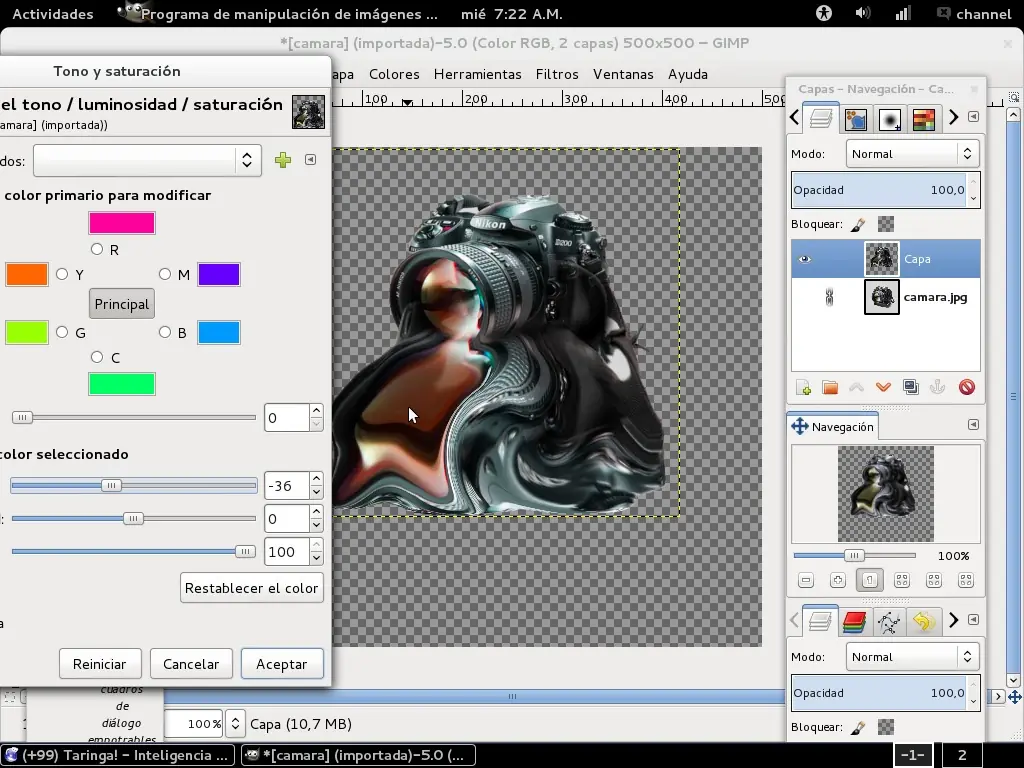Open Actividades overview in top bar
This screenshot has width=1024, height=768.
point(53,14)
